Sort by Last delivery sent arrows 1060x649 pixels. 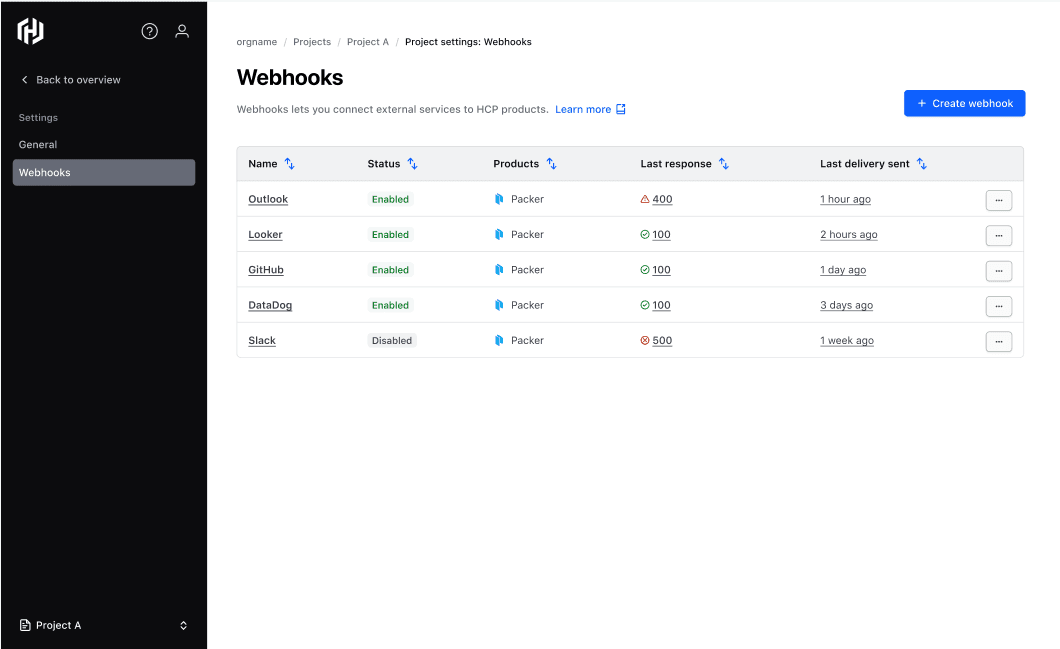click(x=922, y=164)
